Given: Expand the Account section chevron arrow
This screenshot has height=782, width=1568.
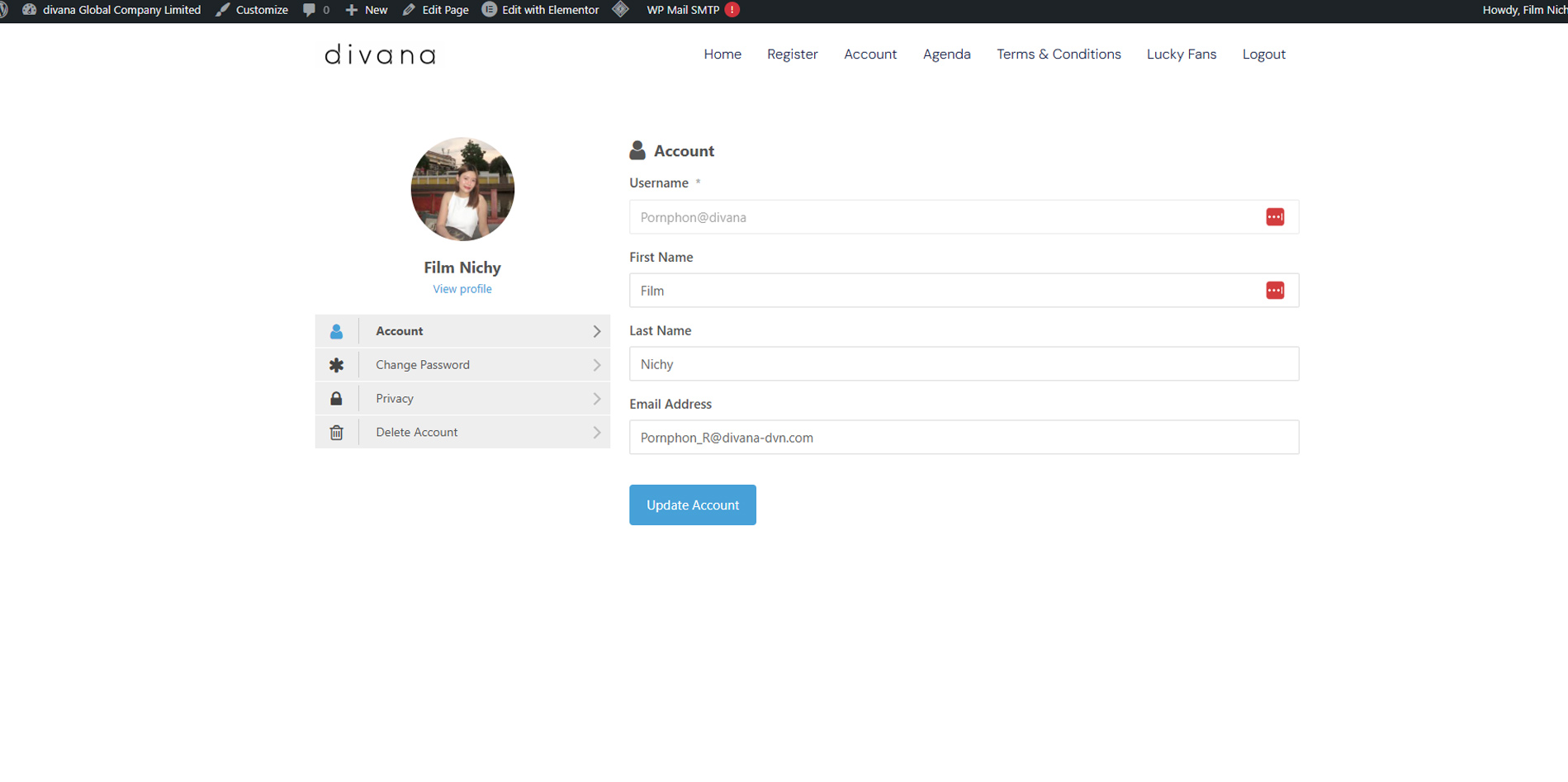Looking at the screenshot, I should pyautogui.click(x=596, y=331).
